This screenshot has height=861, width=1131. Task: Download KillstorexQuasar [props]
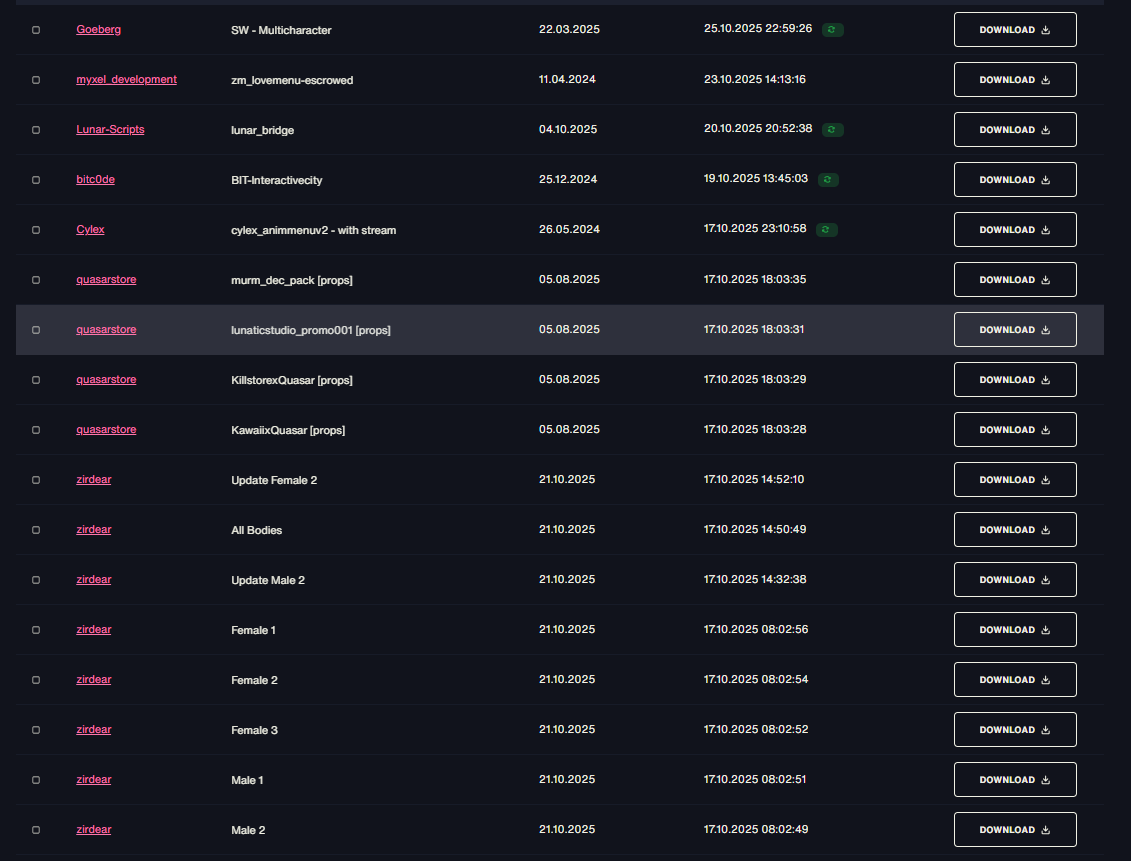click(x=1015, y=379)
